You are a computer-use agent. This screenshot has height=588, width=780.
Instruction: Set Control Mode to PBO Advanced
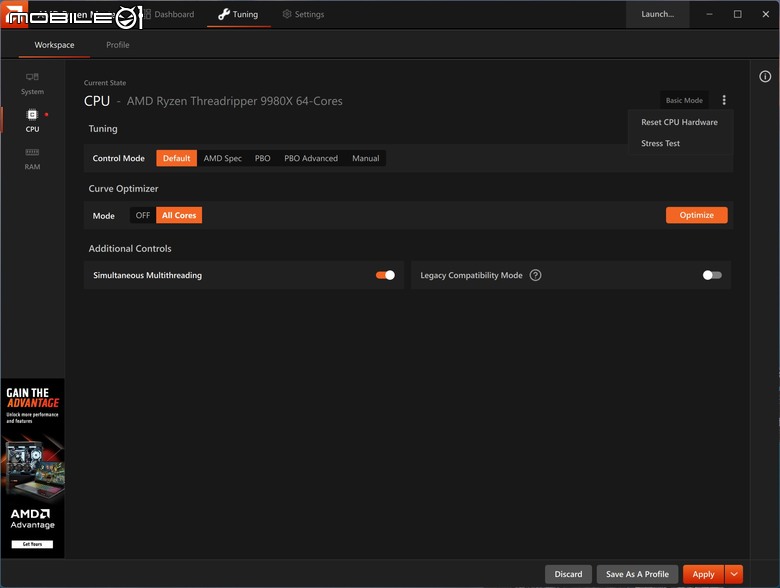(311, 158)
